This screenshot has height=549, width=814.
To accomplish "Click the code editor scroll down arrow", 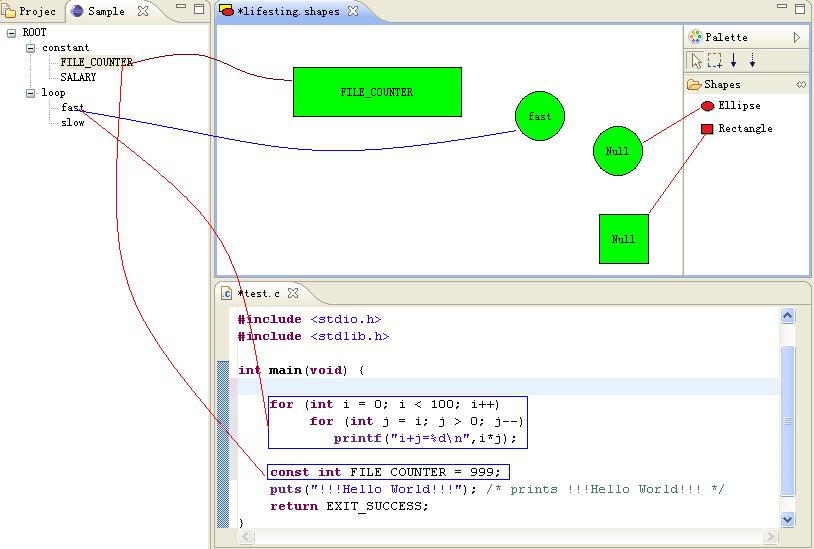I will click(788, 519).
